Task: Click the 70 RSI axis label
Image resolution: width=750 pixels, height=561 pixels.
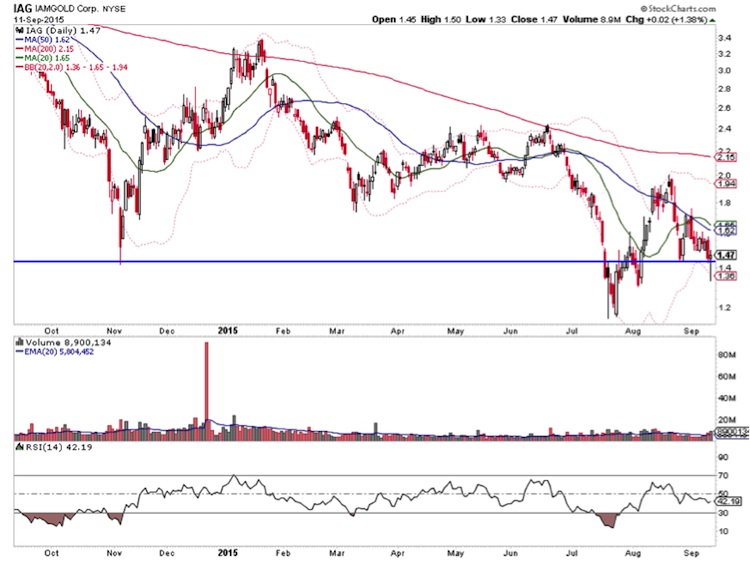Action: pyautogui.click(x=723, y=476)
